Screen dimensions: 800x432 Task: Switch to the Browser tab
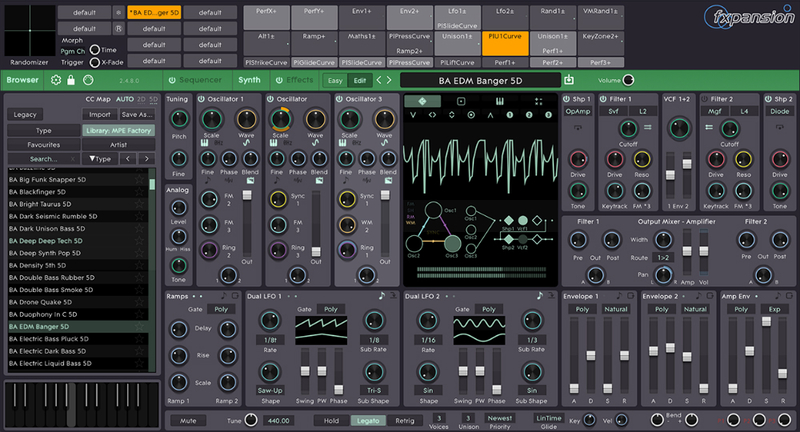click(x=22, y=80)
